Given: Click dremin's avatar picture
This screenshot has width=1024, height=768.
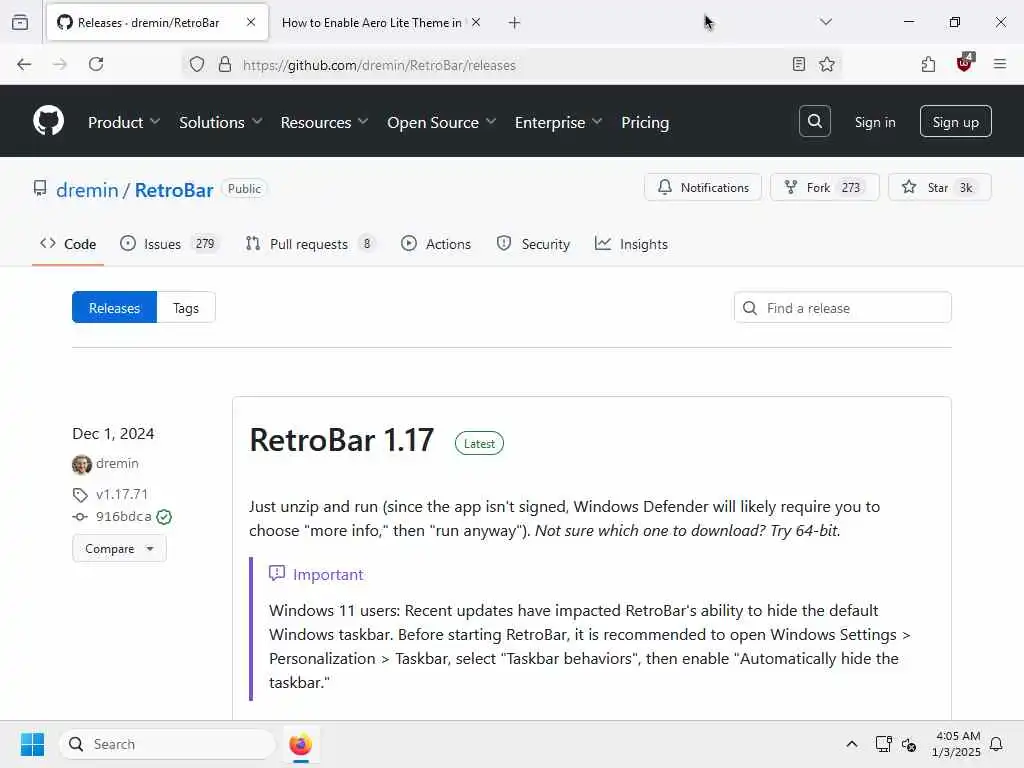Looking at the screenshot, I should [x=82, y=464].
